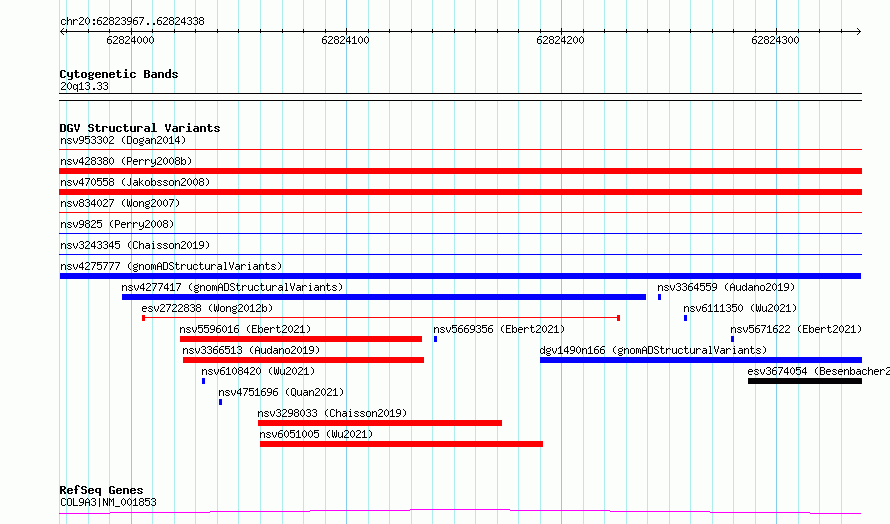Click the nsv4751696 (Quan2021) label
The height and width of the screenshot is (524, 890).
coord(281,392)
